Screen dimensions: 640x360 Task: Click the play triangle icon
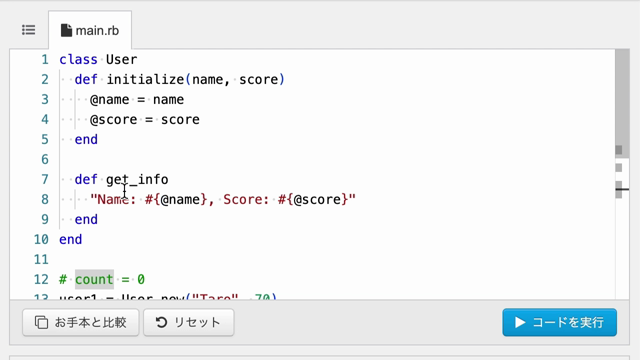519,322
